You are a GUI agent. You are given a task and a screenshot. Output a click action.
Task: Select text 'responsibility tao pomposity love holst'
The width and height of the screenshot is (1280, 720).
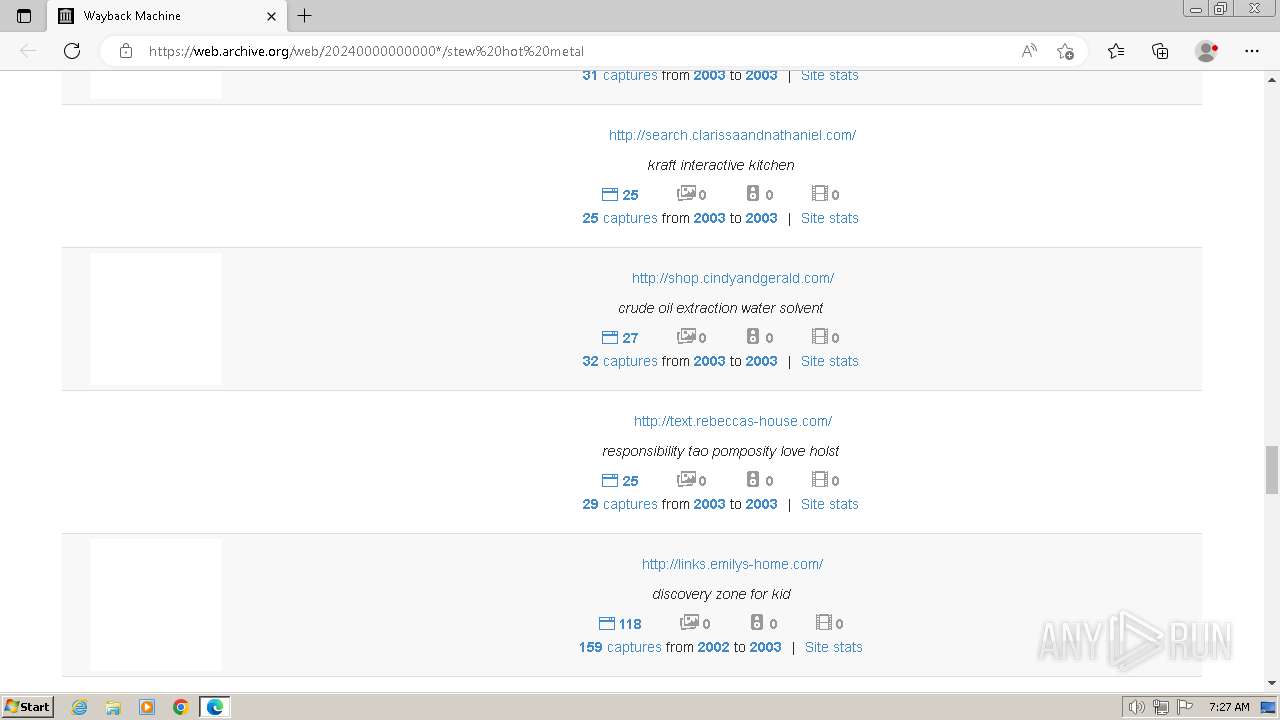(721, 451)
